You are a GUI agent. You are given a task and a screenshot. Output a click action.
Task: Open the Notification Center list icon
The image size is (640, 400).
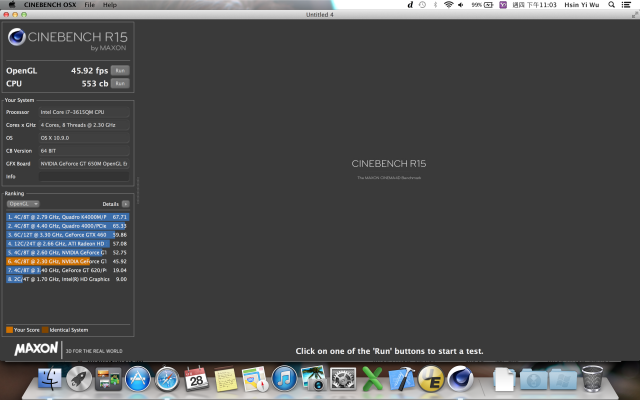[626, 4]
